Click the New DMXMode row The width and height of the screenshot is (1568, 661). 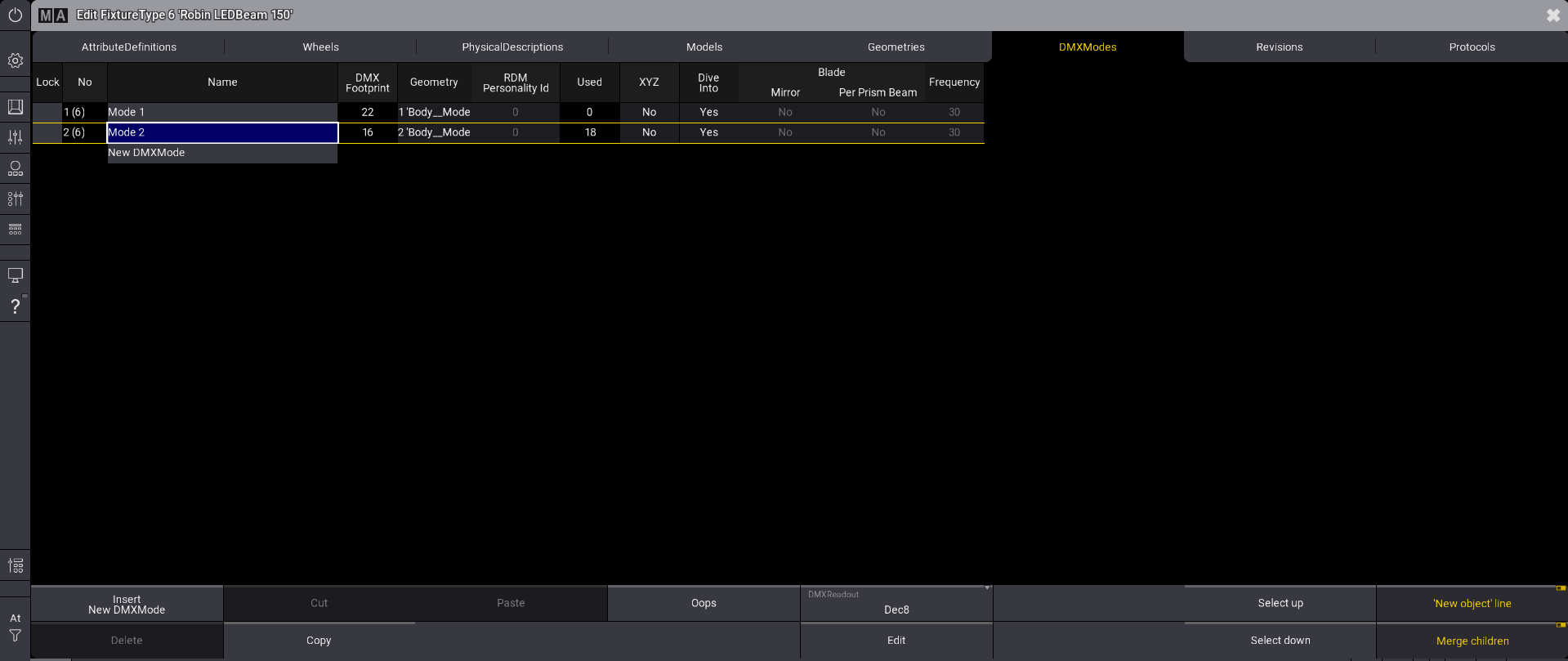coord(221,153)
